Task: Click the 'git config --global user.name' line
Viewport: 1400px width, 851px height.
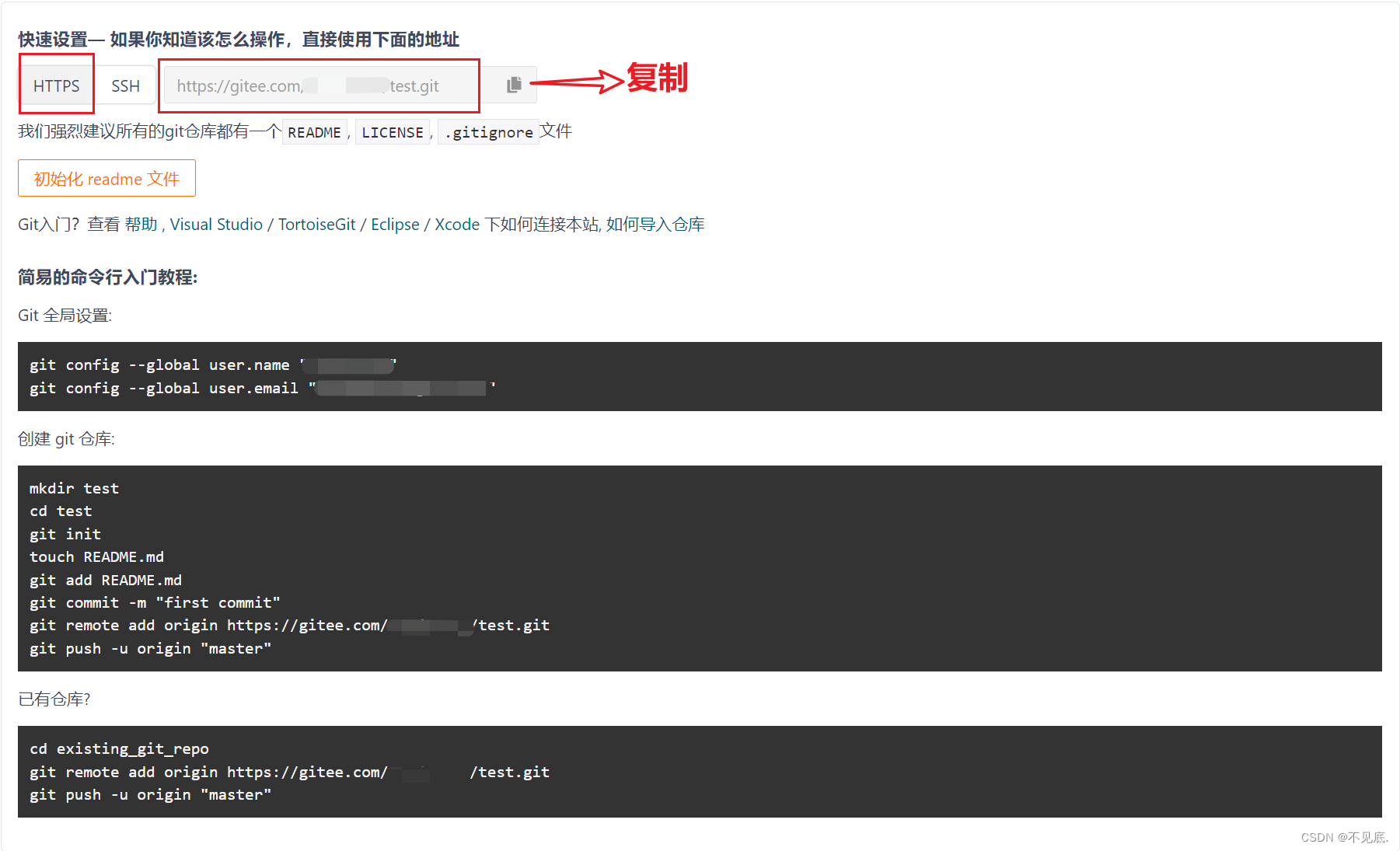Action: [213, 364]
